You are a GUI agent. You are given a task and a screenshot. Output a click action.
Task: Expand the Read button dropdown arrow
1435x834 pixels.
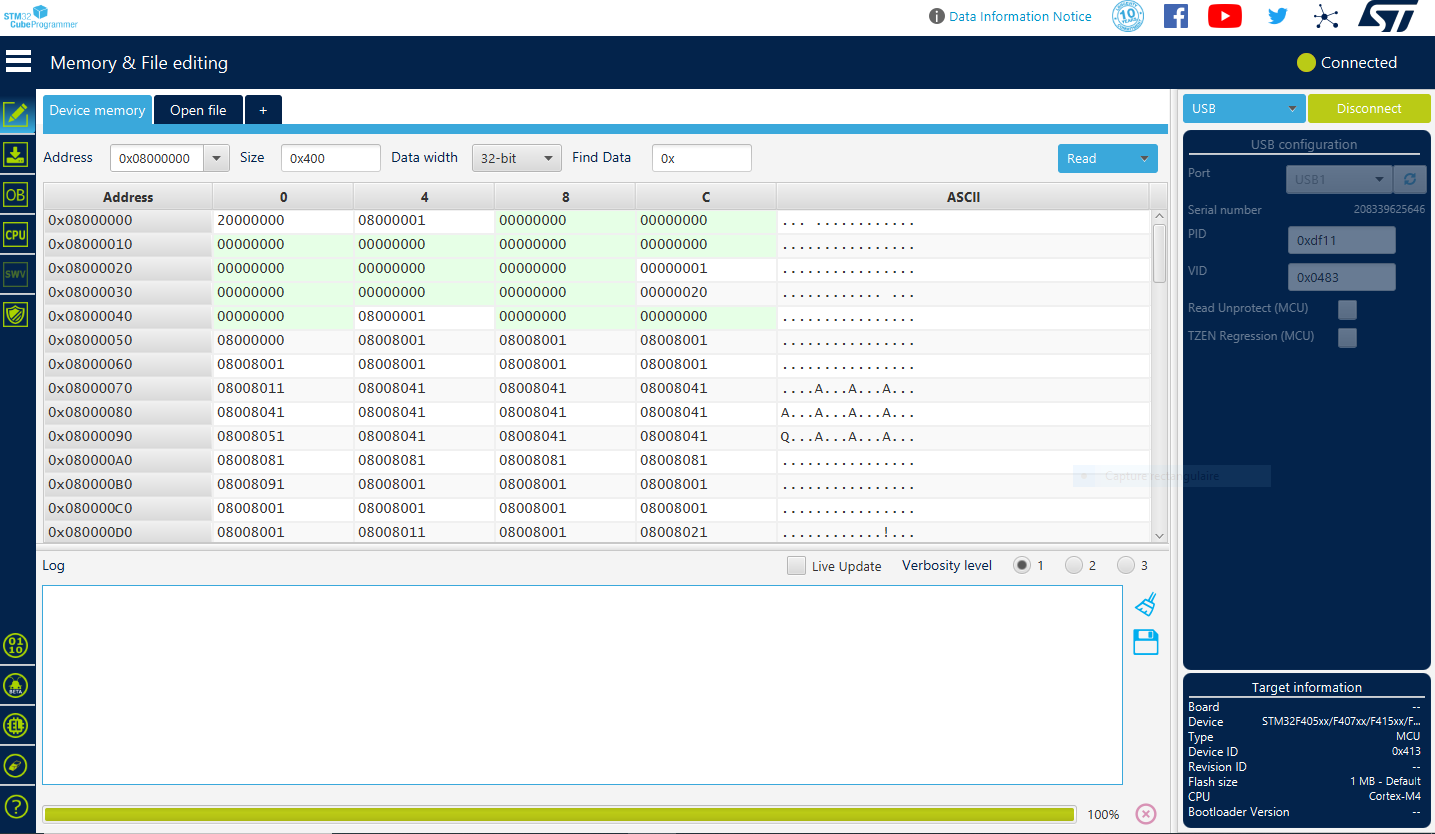point(1144,158)
